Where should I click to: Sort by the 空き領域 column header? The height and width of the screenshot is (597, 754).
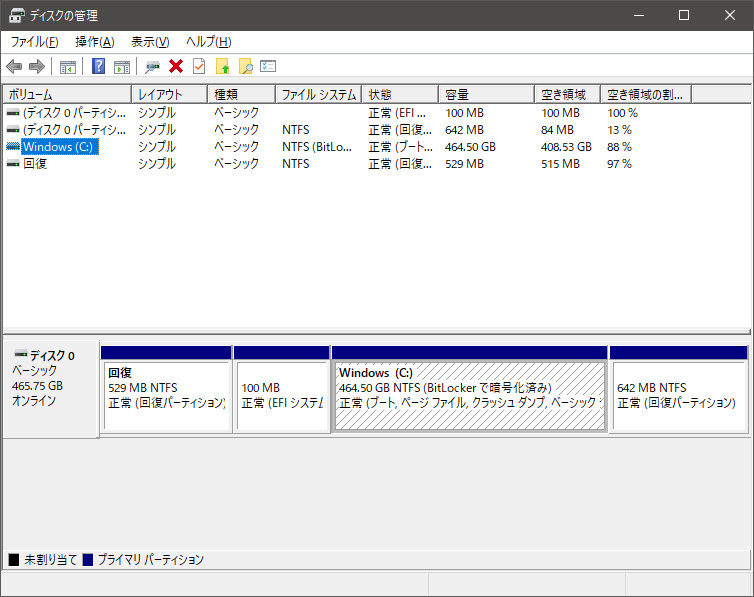[x=568, y=95]
